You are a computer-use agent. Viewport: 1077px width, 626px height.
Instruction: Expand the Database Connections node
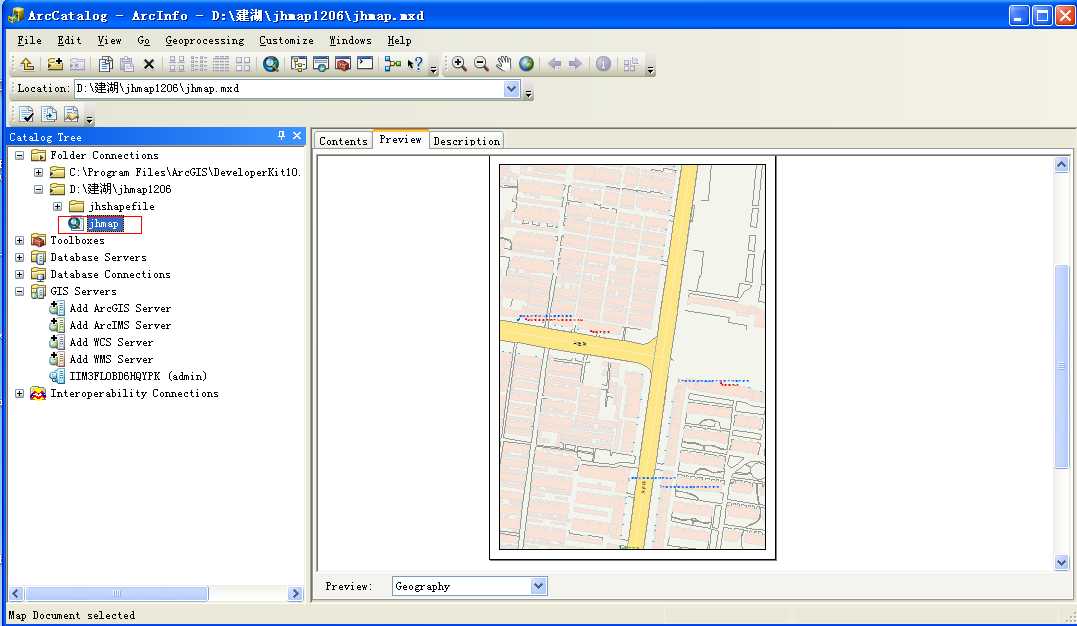click(x=20, y=274)
